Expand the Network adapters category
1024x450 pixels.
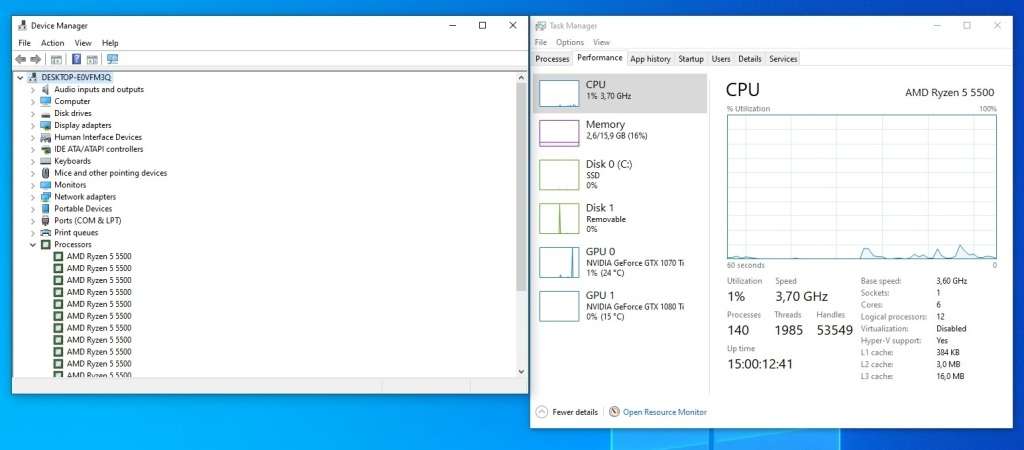point(33,197)
